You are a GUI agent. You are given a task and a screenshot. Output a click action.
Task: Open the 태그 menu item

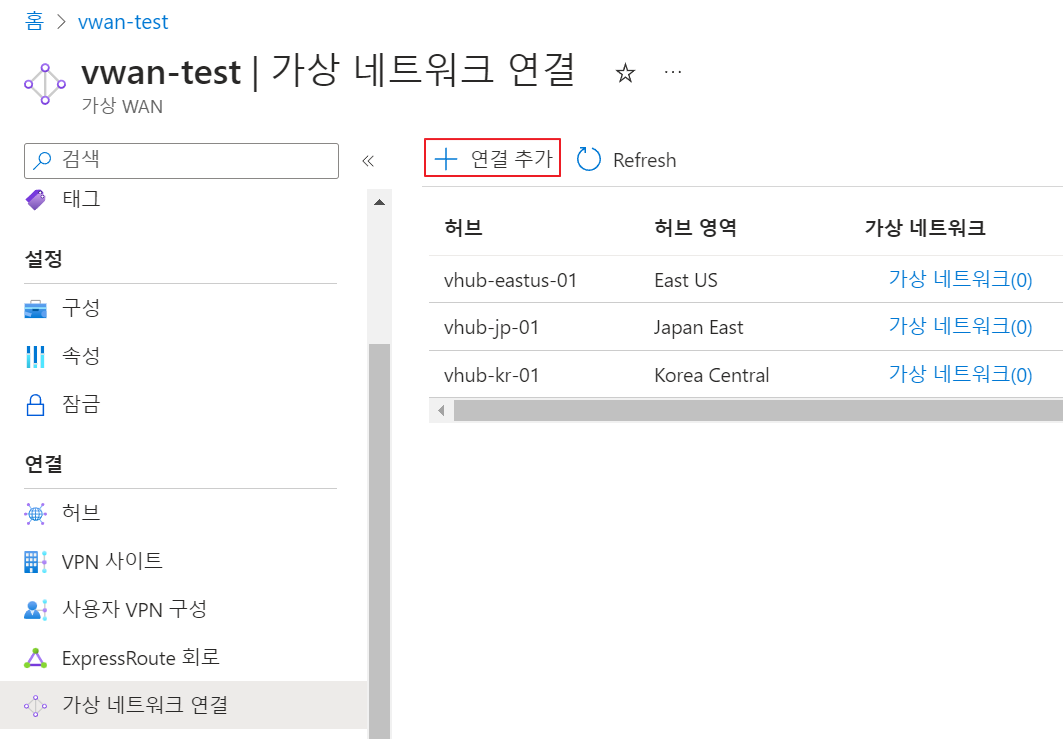81,199
